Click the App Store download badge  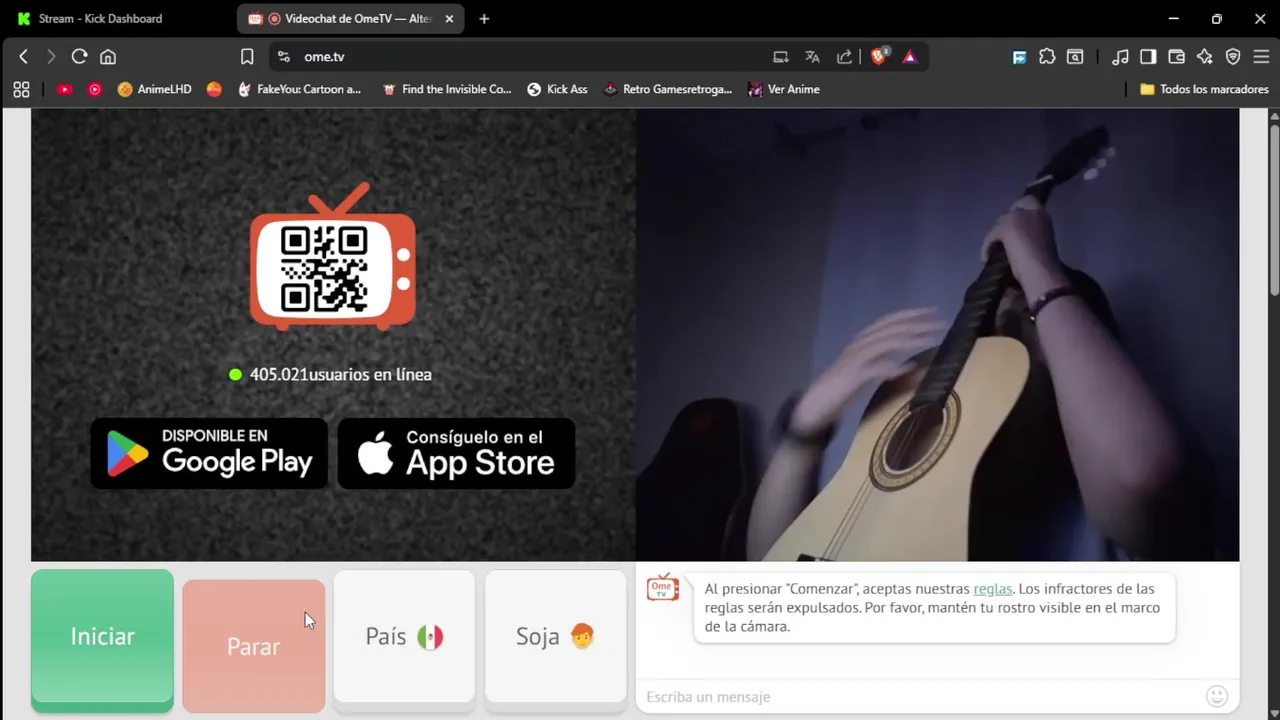tap(456, 453)
